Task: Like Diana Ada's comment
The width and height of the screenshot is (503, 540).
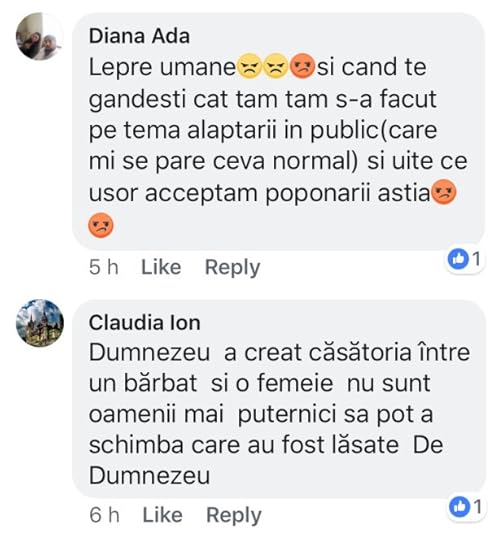Action: [161, 267]
